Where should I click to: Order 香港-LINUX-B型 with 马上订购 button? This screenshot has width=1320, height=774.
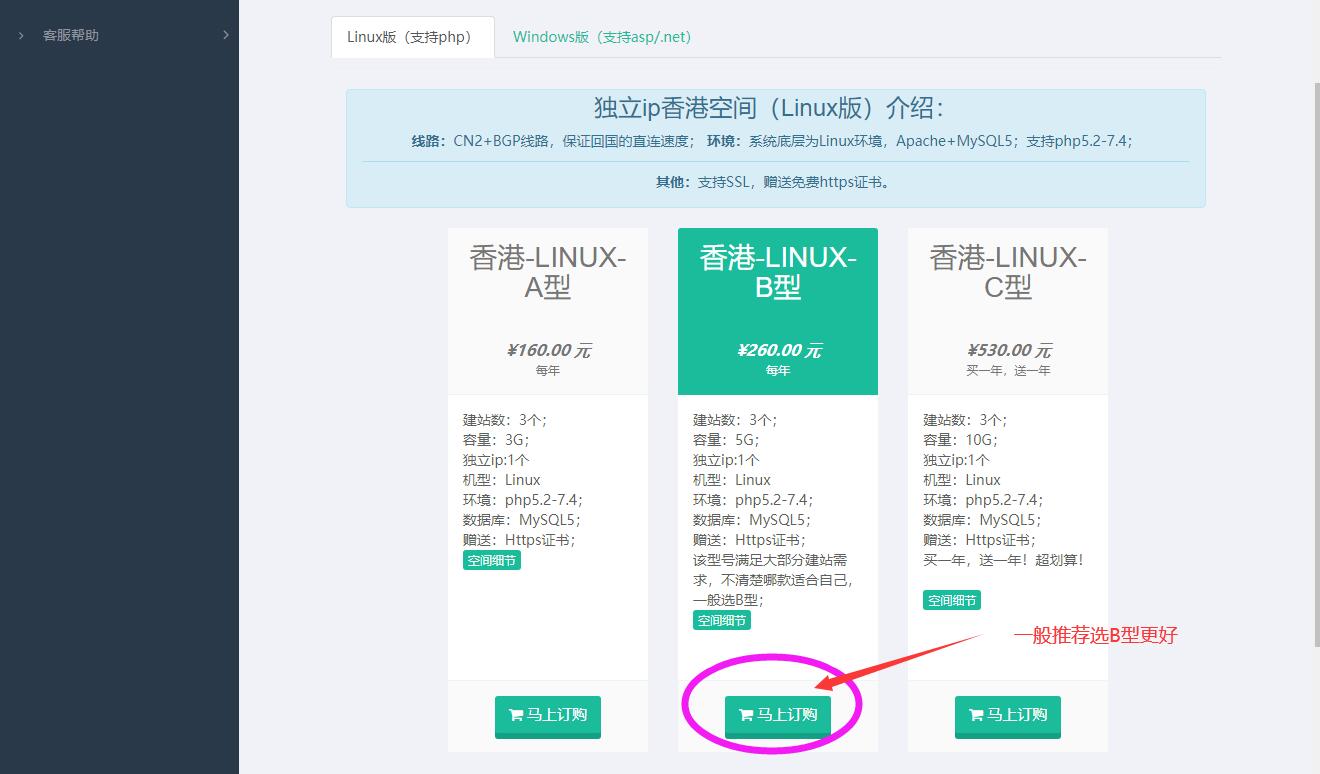coord(778,716)
